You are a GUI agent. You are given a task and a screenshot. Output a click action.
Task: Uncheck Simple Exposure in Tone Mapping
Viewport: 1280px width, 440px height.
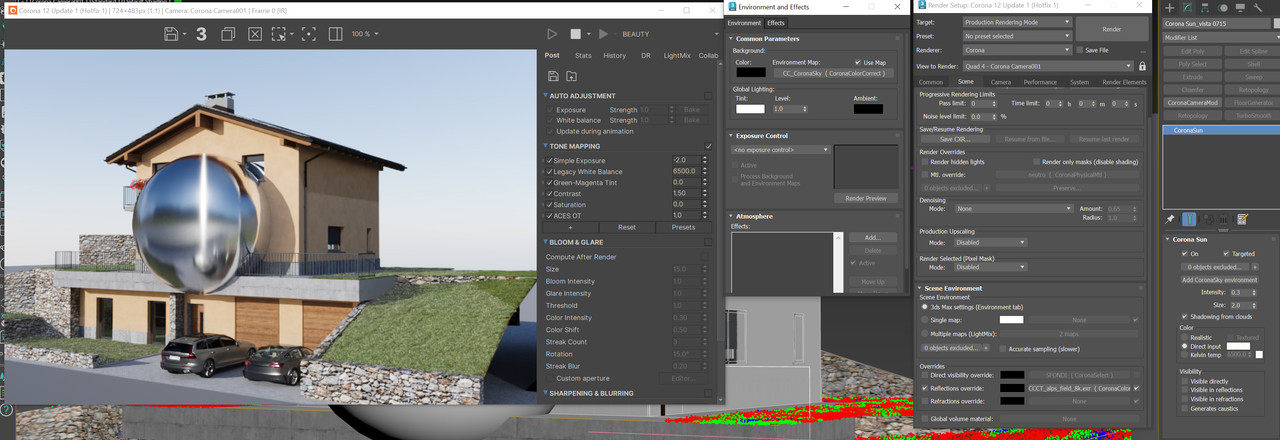pos(549,160)
